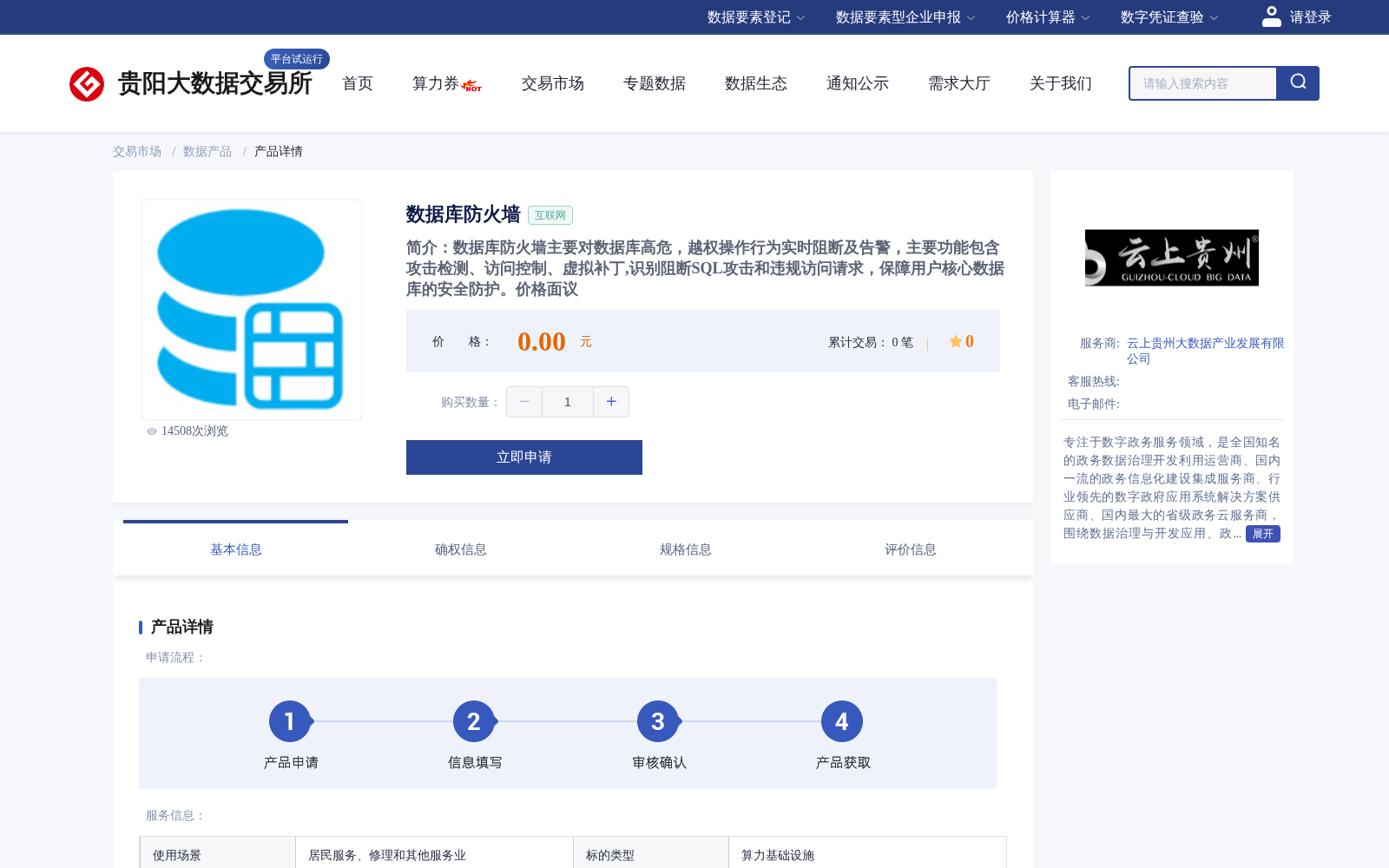This screenshot has width=1389, height=868.
Task: Click the step 3 审核确认 circle
Action: coord(658,721)
